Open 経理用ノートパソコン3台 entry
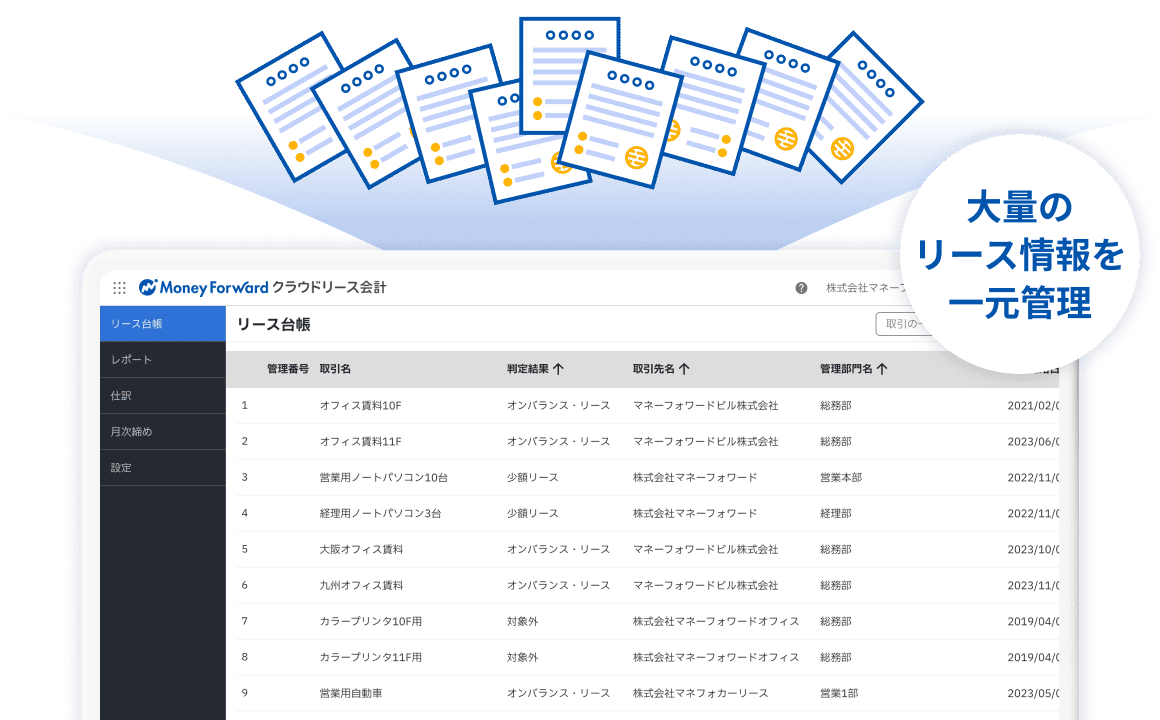This screenshot has width=1160, height=720. (380, 514)
